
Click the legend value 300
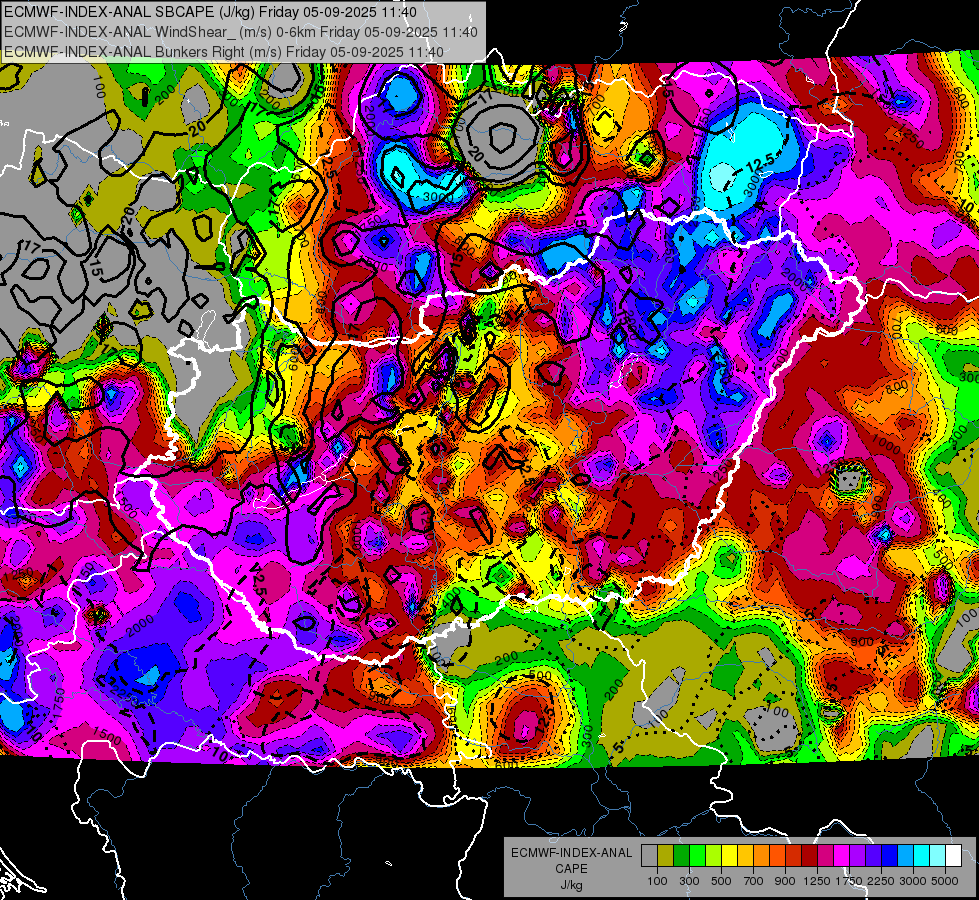pyautogui.click(x=689, y=881)
